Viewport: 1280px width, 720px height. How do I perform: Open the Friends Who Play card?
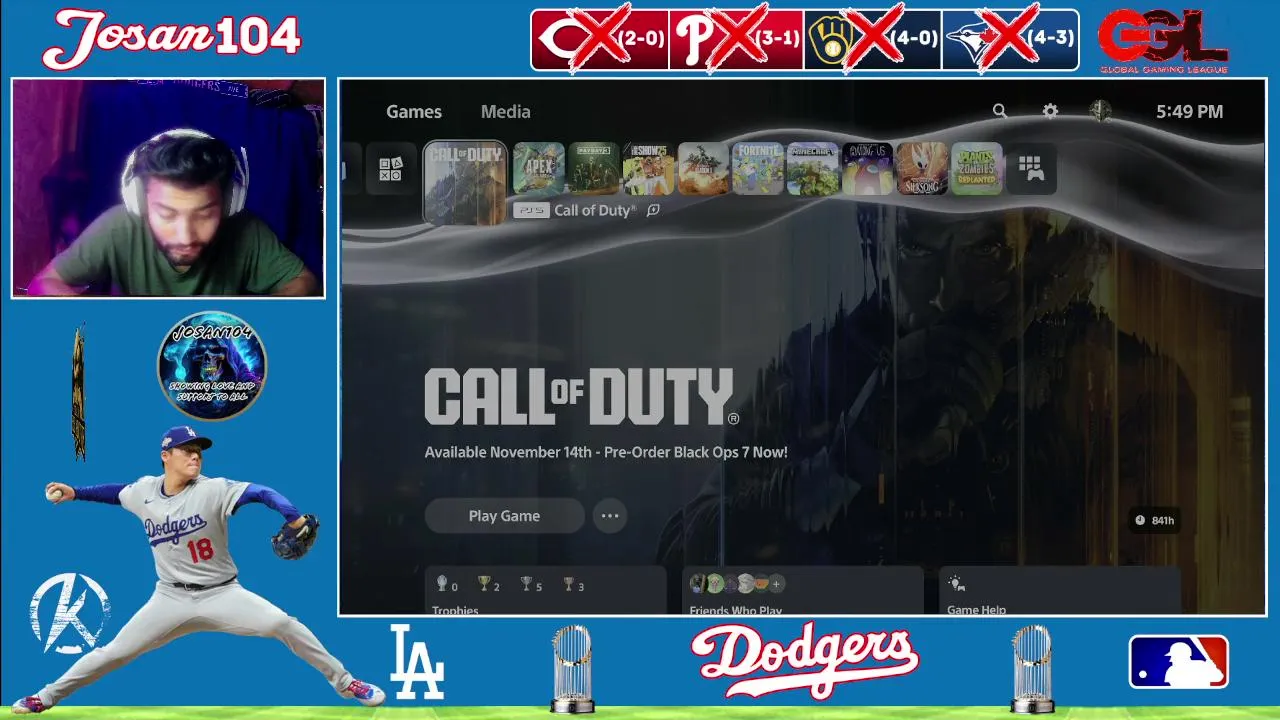point(802,591)
